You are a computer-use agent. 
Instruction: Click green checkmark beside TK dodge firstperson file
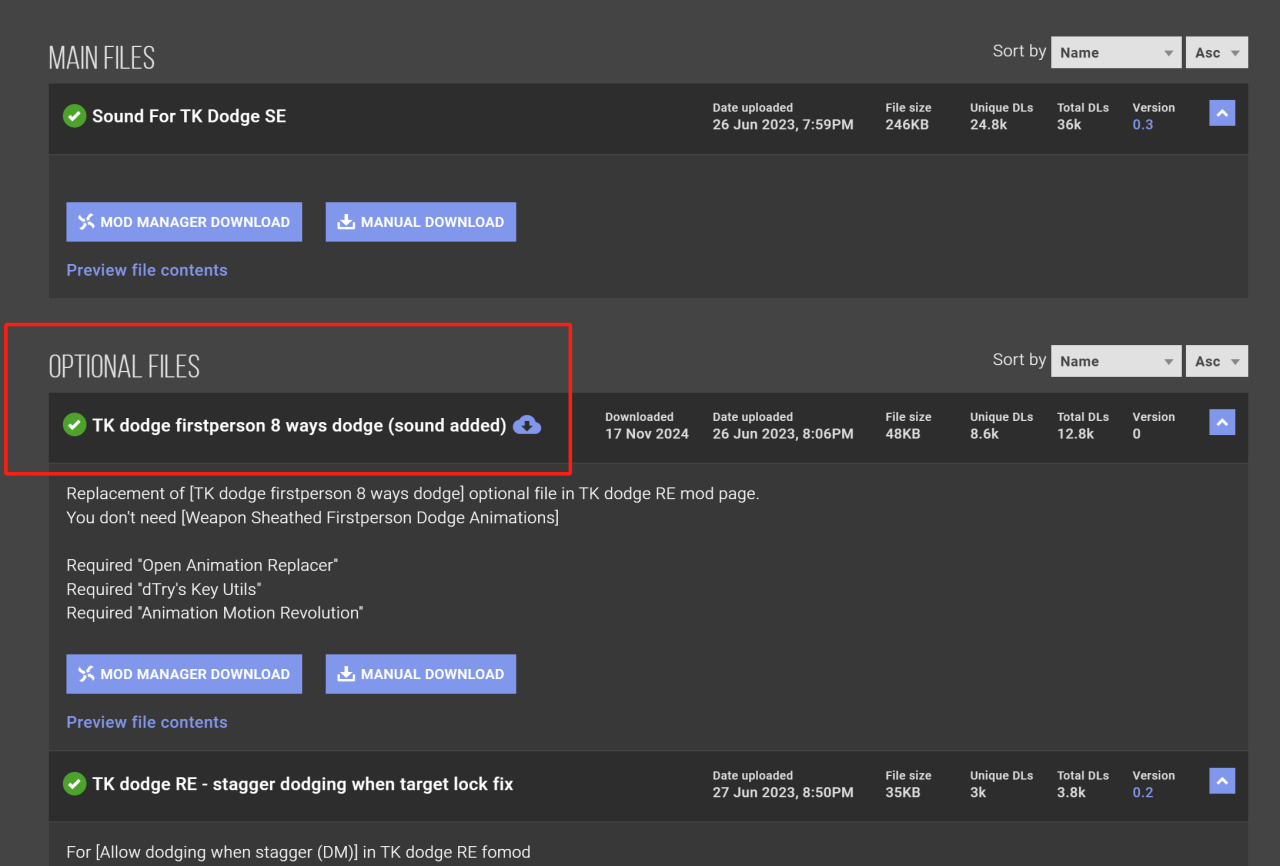74,425
